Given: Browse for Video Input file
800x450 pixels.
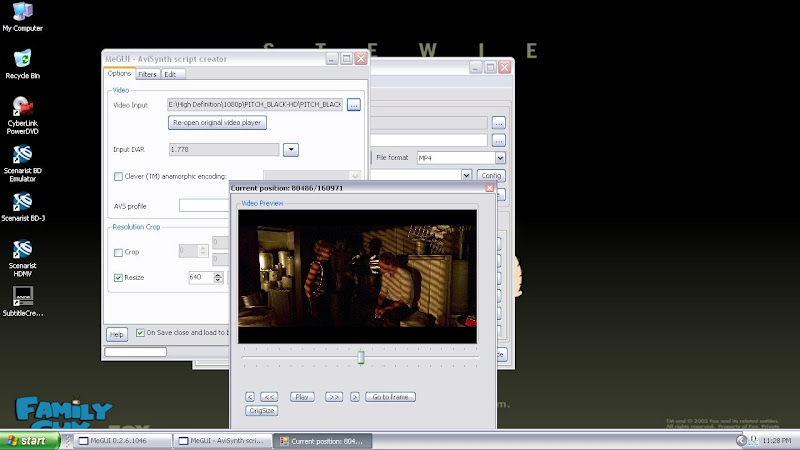Looking at the screenshot, I should click(x=354, y=105).
